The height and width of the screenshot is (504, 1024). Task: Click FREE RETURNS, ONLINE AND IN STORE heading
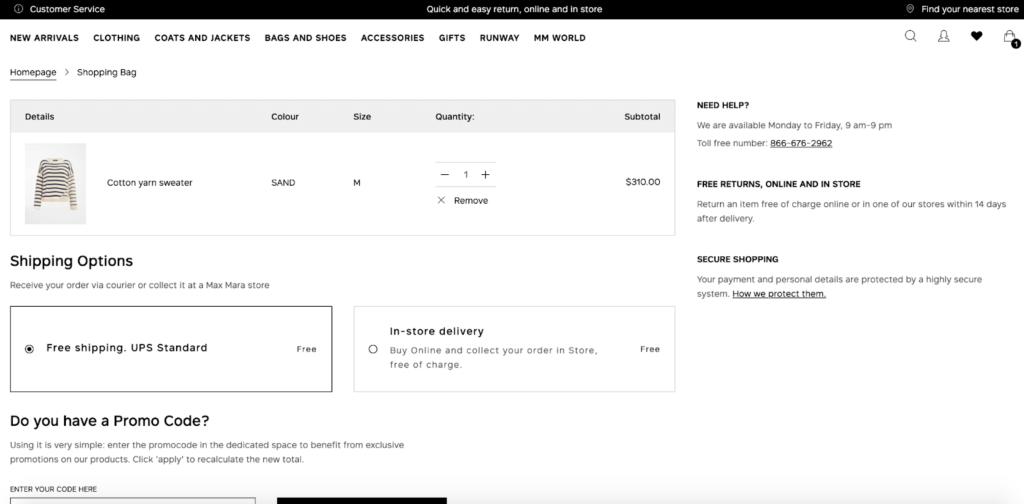(x=778, y=184)
